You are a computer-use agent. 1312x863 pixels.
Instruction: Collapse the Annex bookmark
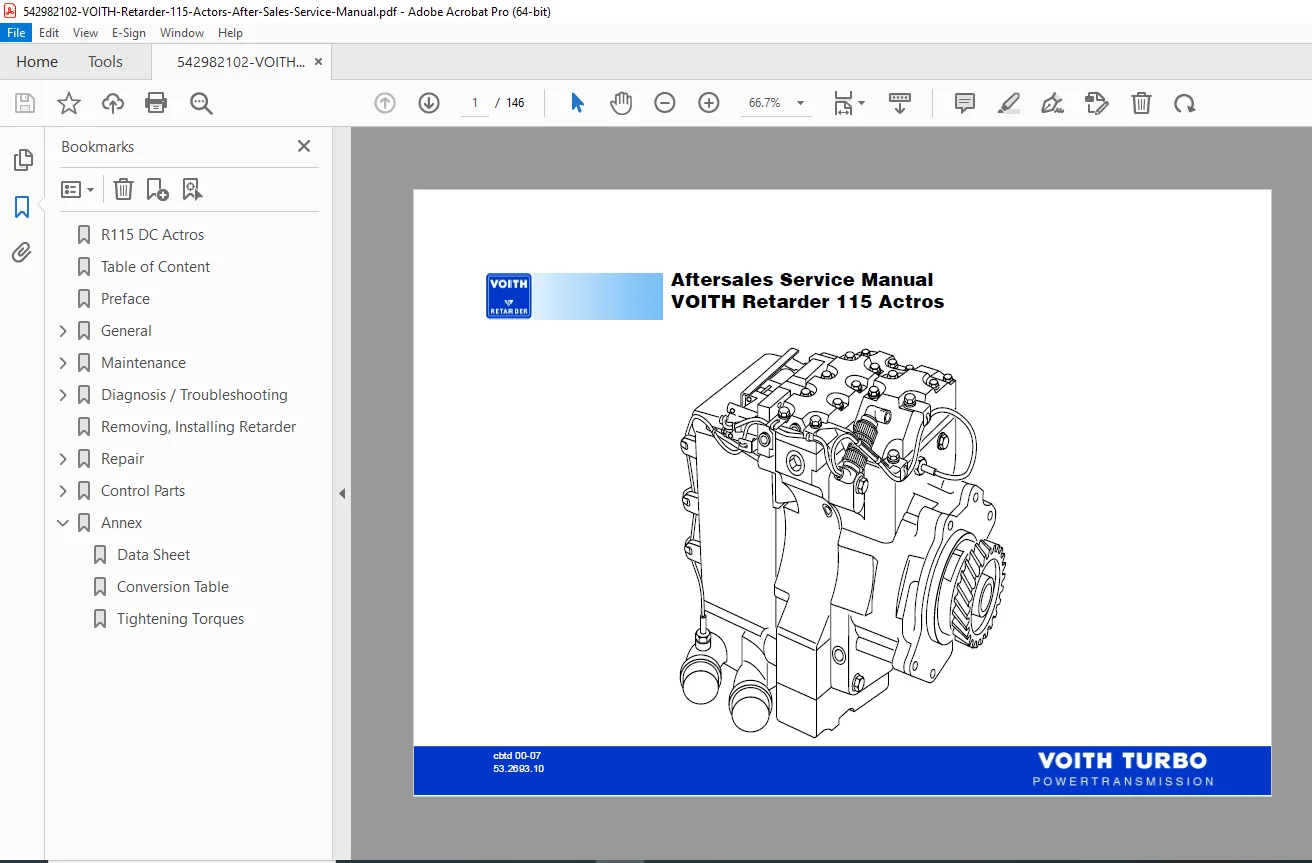tap(63, 523)
